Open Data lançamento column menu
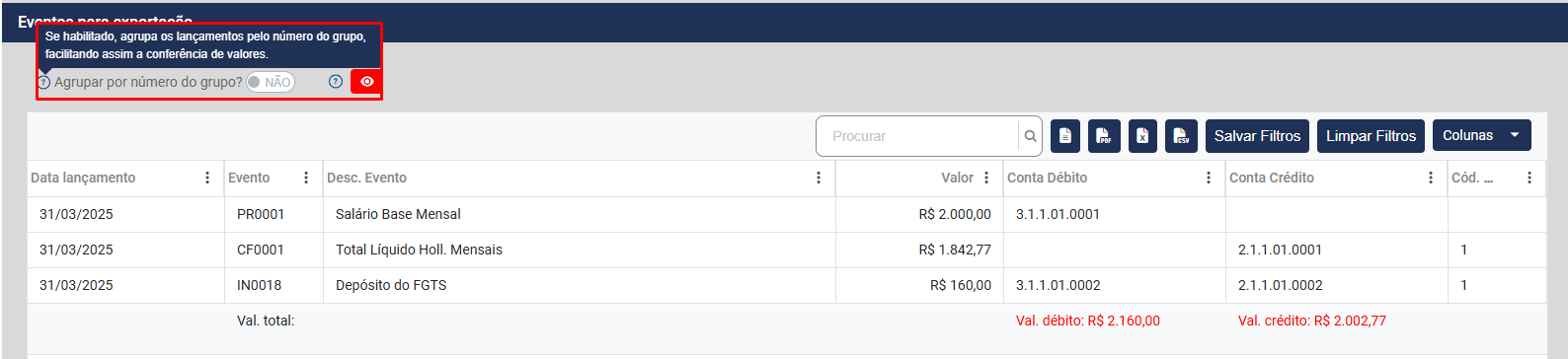This screenshot has width=1568, height=359. click(x=207, y=178)
